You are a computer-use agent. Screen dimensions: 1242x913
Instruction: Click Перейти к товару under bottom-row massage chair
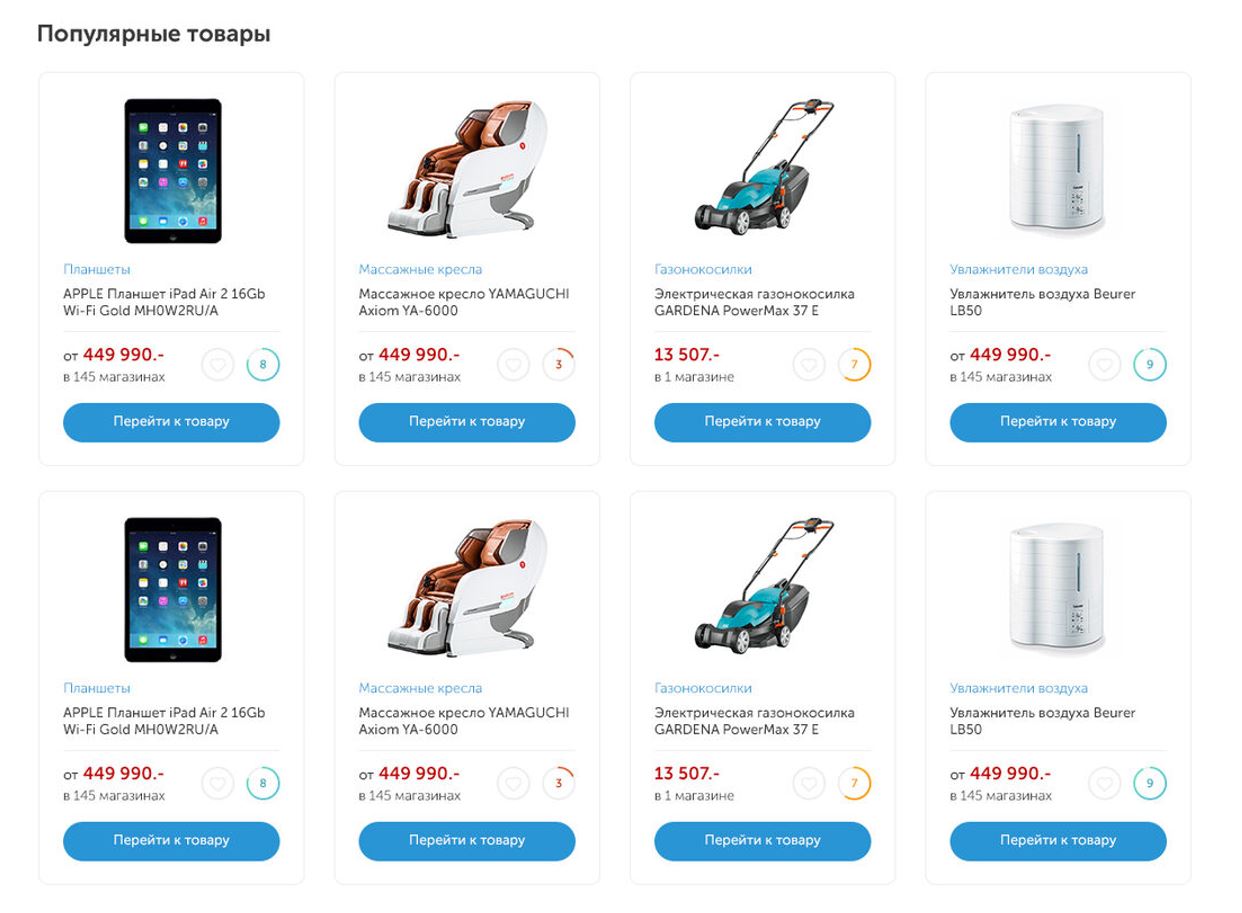467,841
